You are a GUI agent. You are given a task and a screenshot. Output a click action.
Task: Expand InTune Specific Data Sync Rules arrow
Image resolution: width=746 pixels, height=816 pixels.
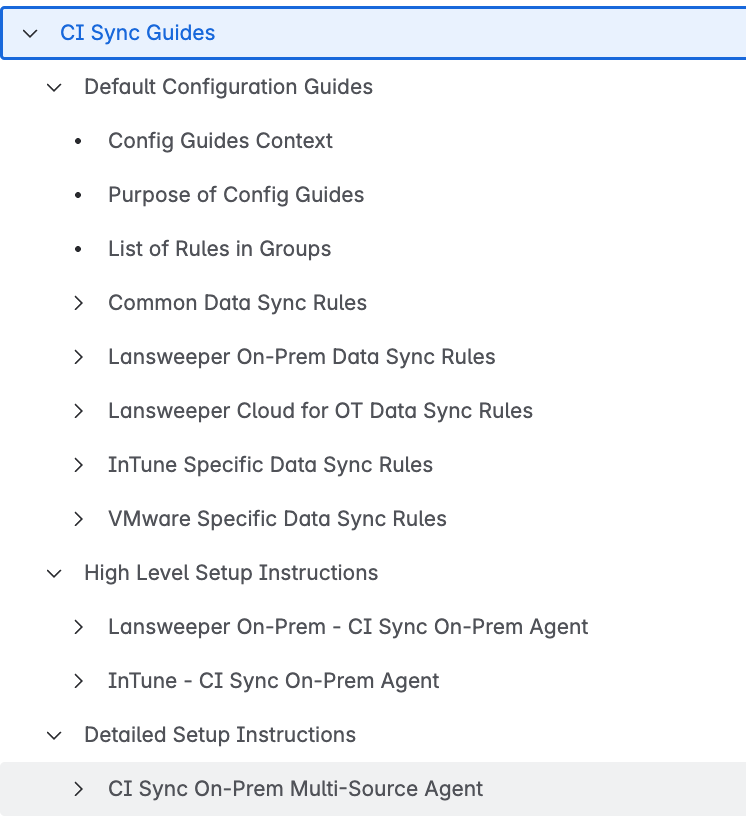[x=79, y=465]
